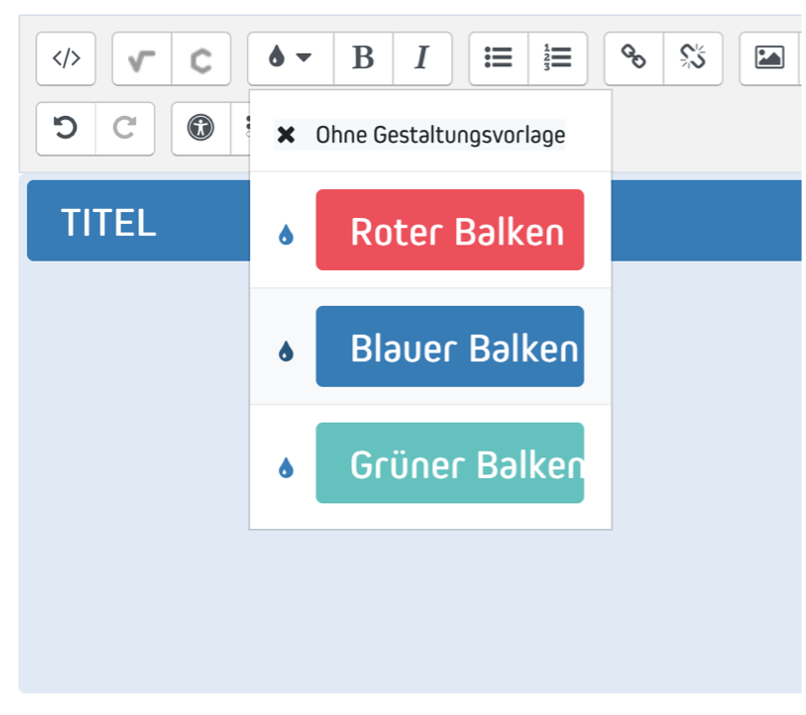Insert an image using the picture icon
This screenshot has height=715, width=806.
[770, 58]
